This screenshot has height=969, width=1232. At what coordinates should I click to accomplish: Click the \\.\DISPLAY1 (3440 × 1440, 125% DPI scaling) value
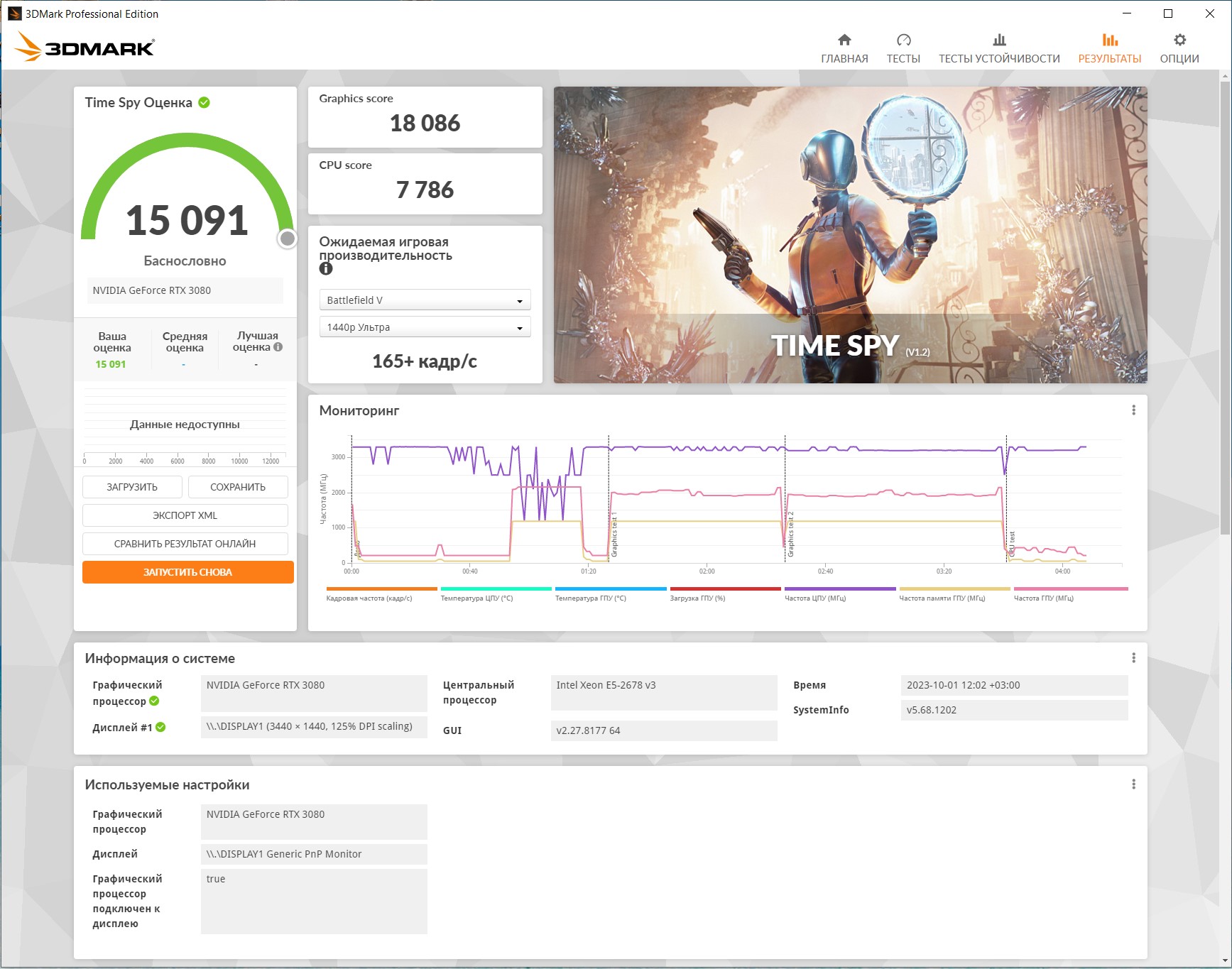[314, 727]
